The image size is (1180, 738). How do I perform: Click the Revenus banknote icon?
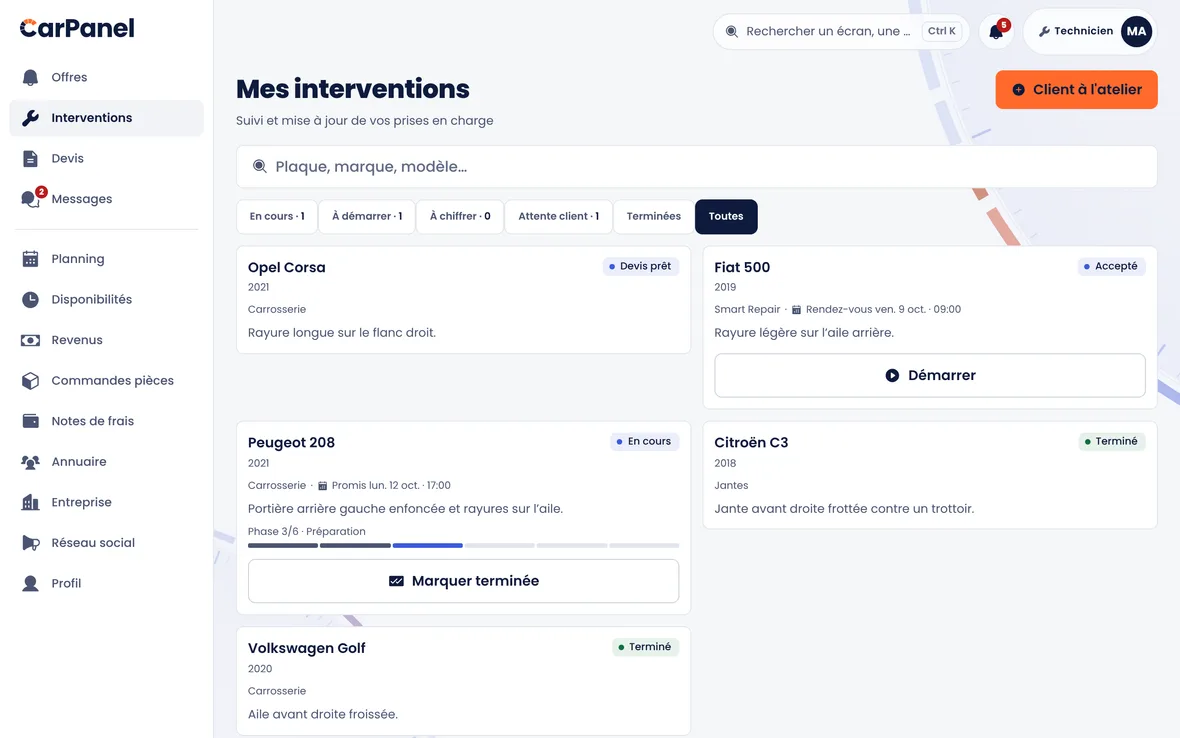click(30, 340)
